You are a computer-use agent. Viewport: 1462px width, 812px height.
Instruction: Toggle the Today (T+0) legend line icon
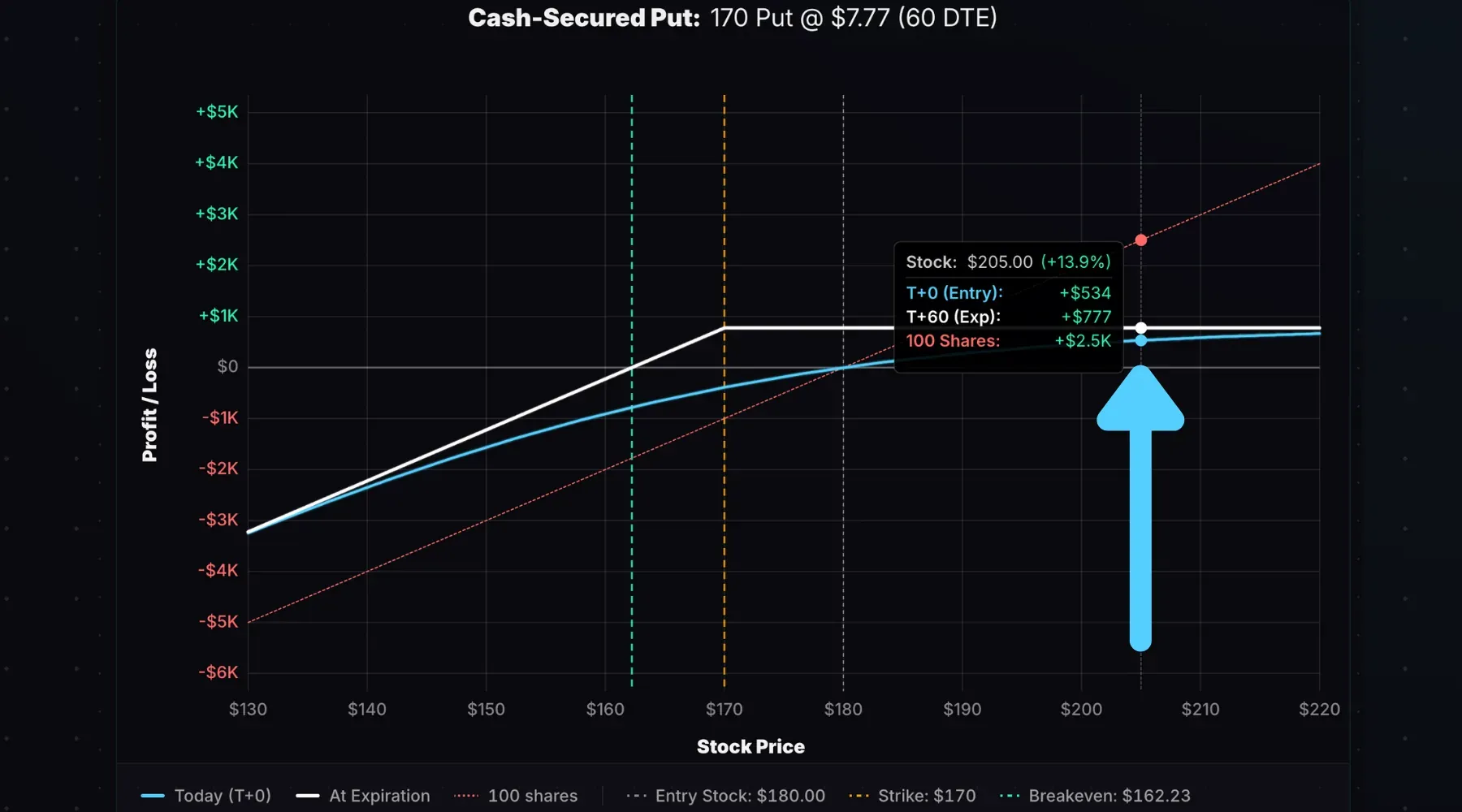click(152, 796)
